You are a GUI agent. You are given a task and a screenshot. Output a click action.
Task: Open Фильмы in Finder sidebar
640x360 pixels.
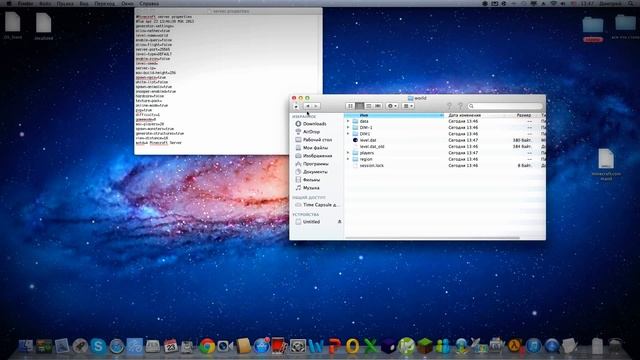pyautogui.click(x=311, y=180)
